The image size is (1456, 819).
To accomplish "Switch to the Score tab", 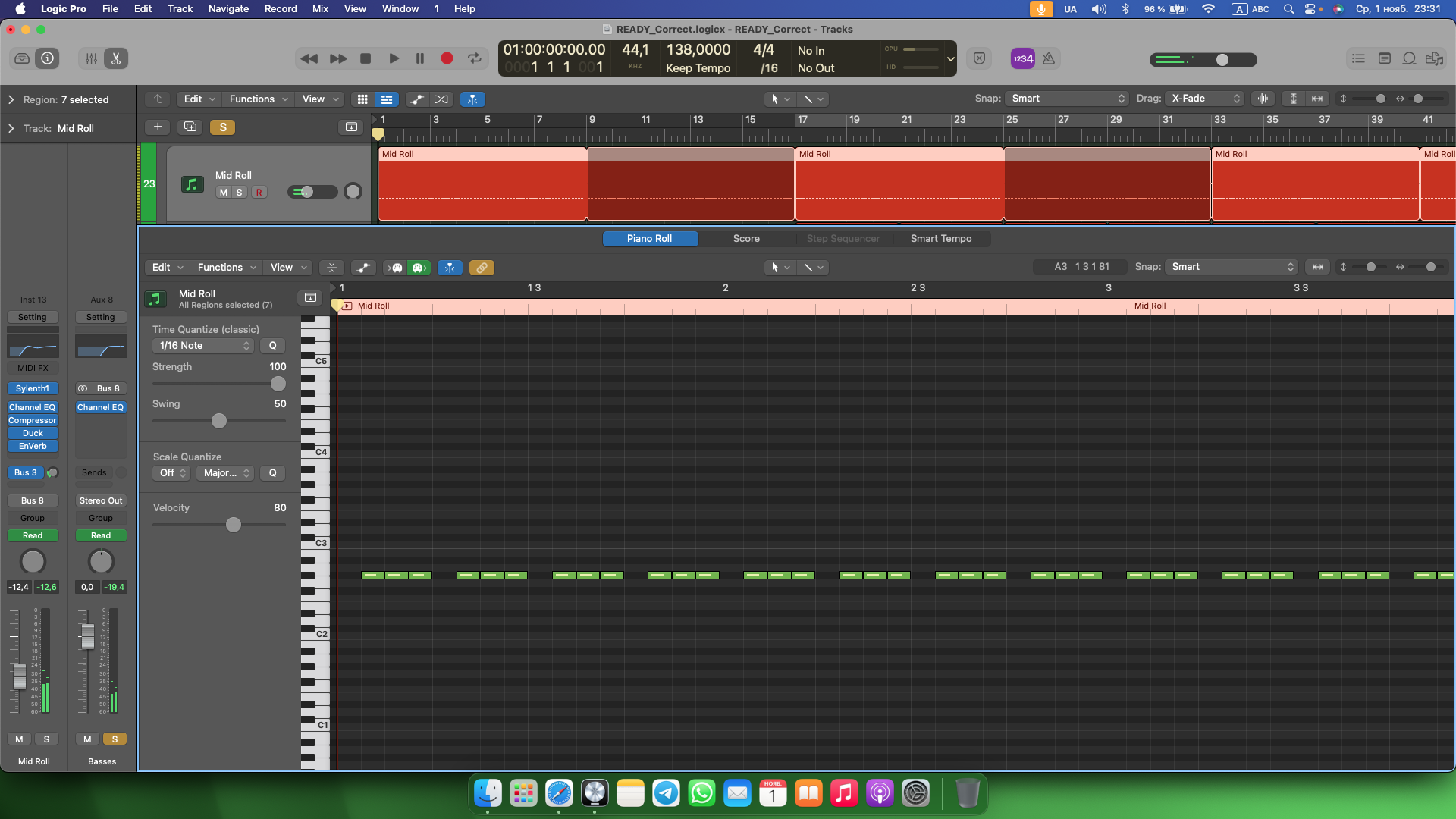I will (746, 238).
